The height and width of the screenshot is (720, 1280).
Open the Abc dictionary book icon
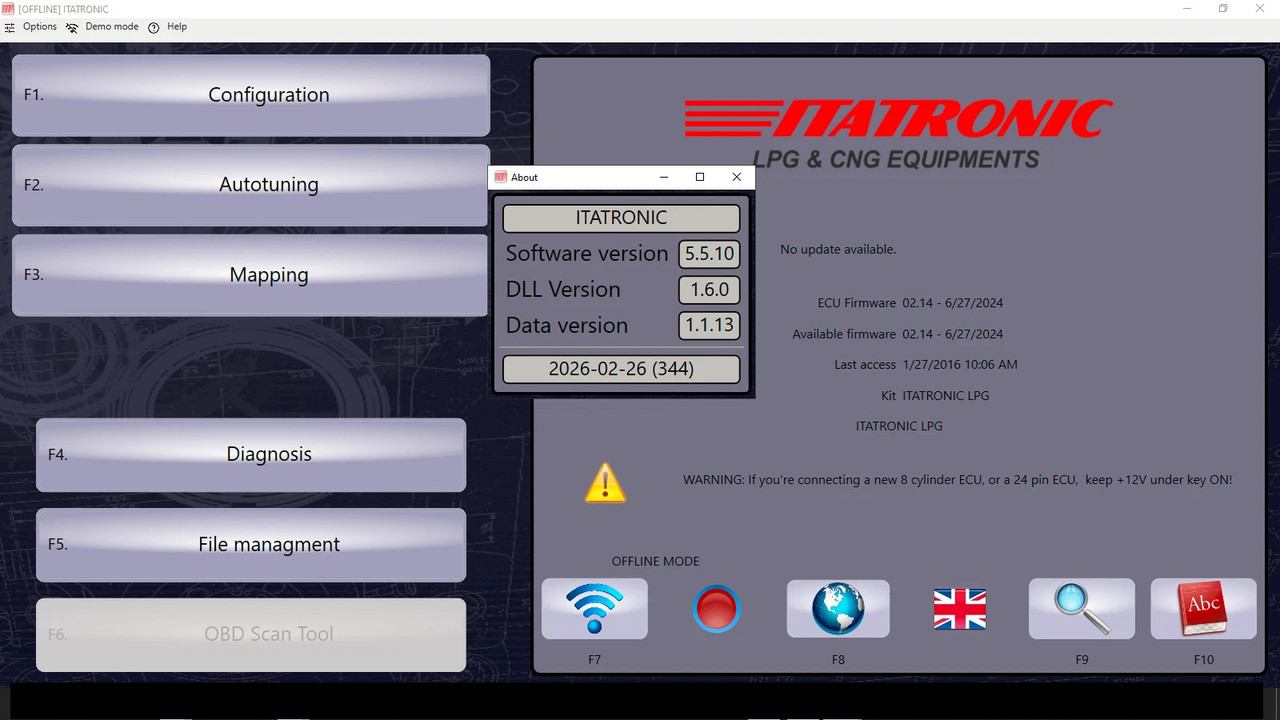[x=1204, y=609]
